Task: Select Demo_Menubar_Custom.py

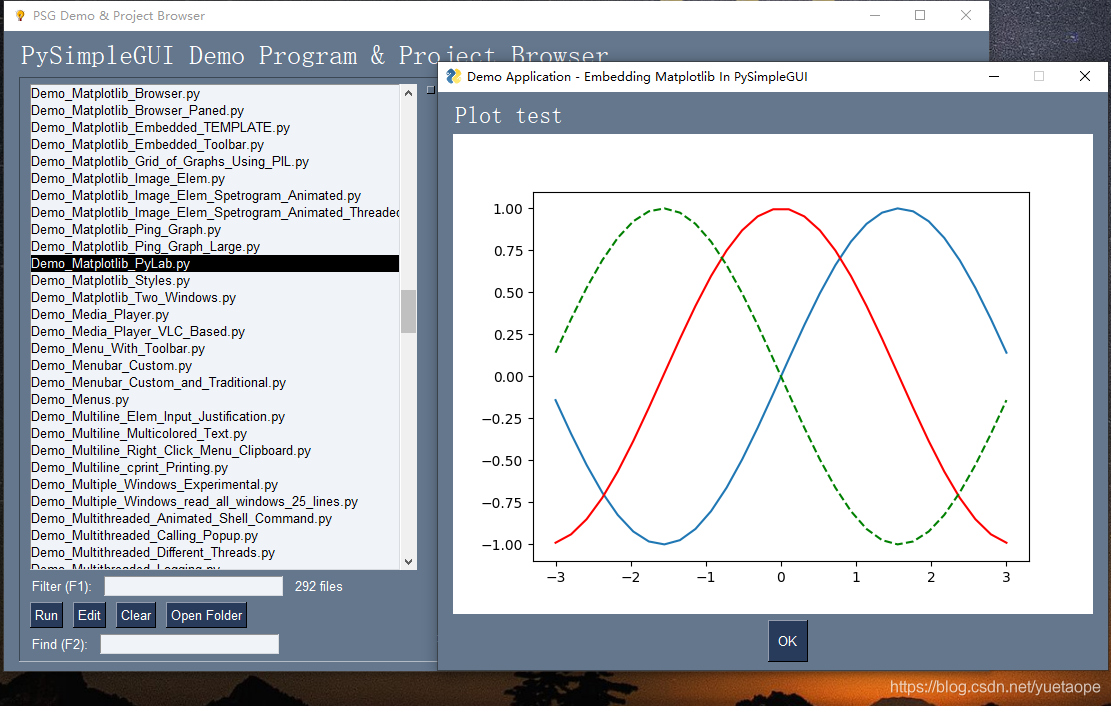Action: point(215,366)
